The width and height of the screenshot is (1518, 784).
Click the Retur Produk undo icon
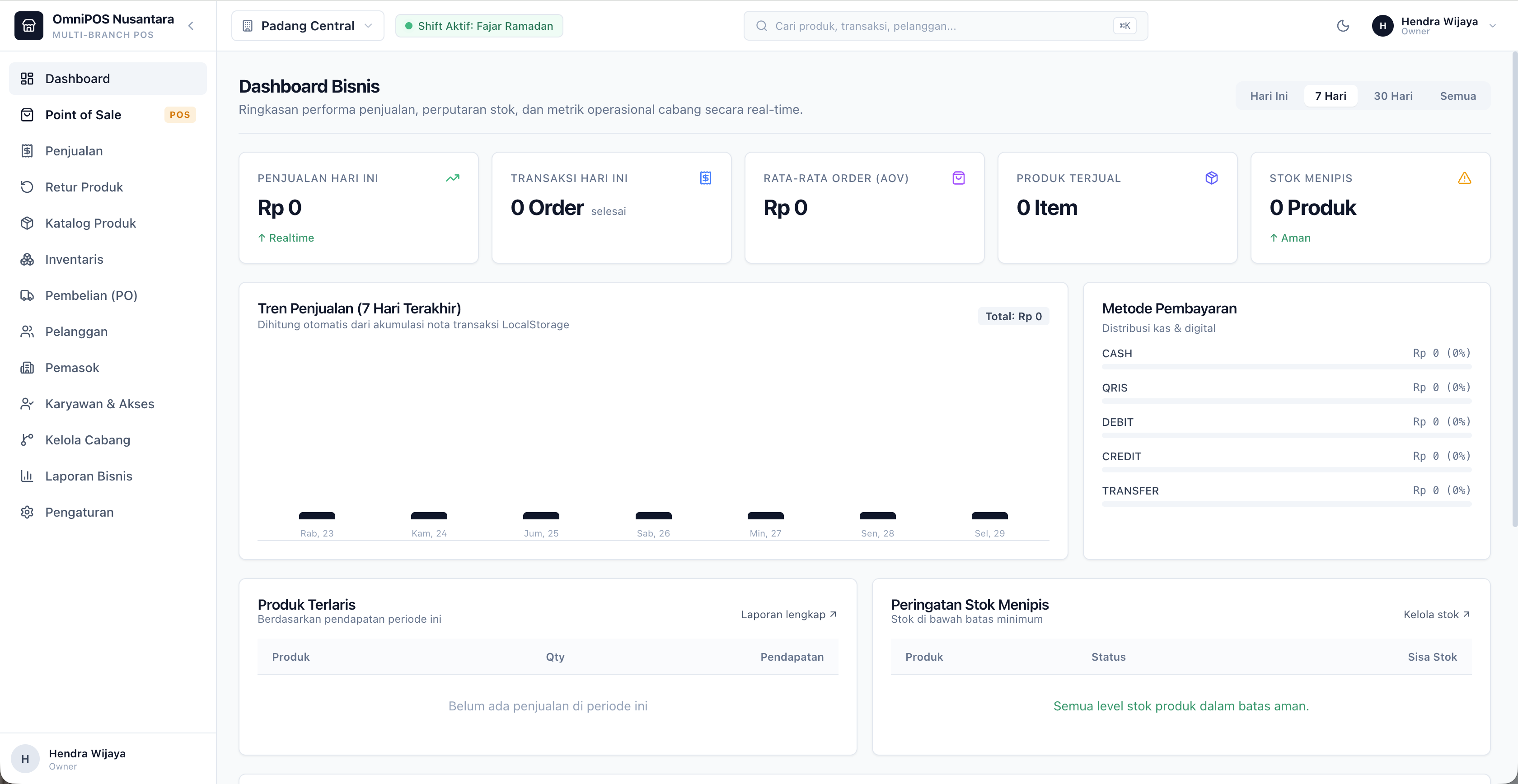point(27,187)
